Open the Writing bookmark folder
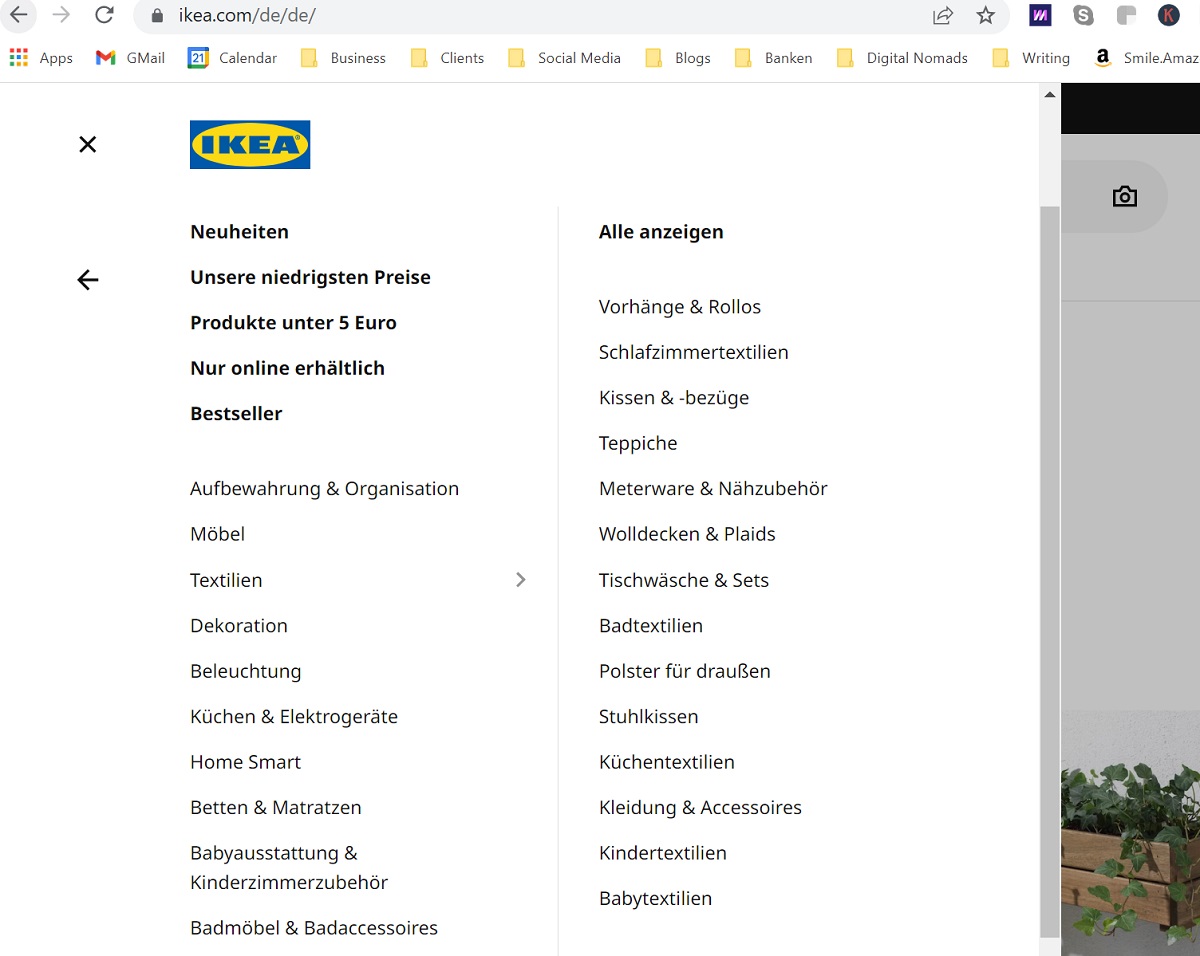This screenshot has width=1200, height=956. click(1031, 58)
